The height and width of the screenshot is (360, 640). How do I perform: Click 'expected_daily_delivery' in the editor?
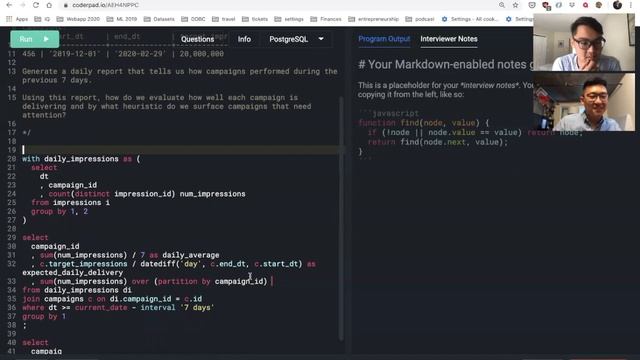click(x=73, y=272)
